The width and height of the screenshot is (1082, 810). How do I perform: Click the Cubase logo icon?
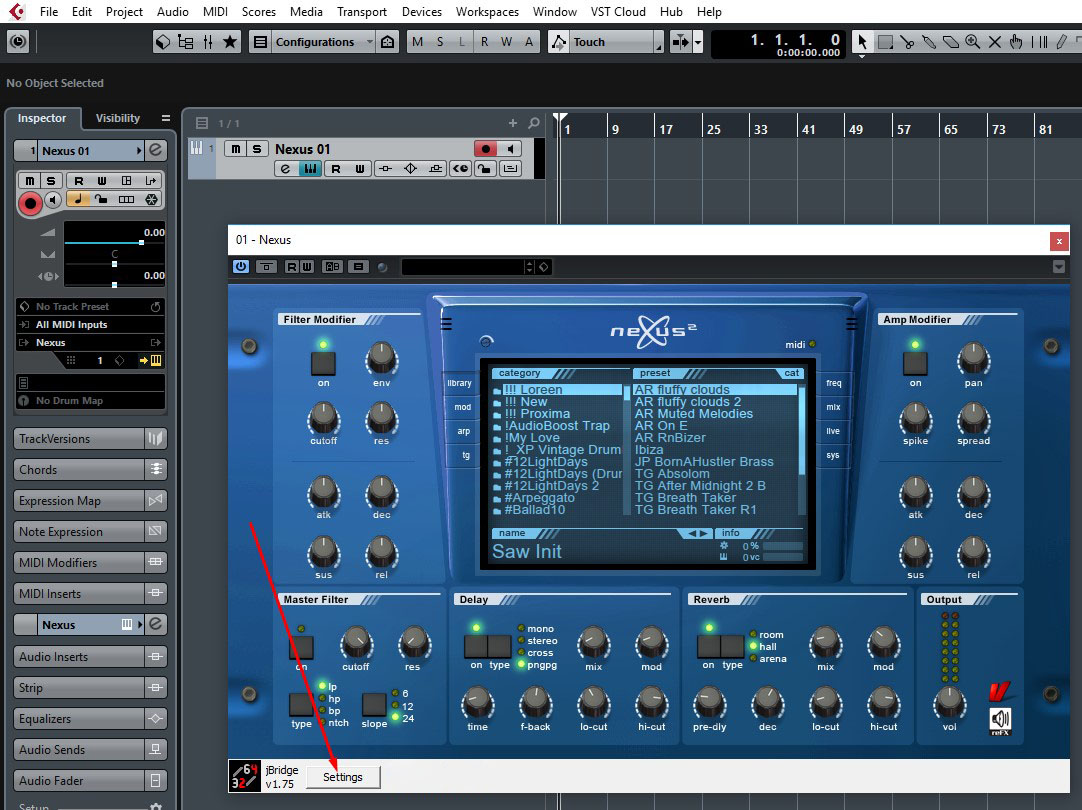click(17, 11)
